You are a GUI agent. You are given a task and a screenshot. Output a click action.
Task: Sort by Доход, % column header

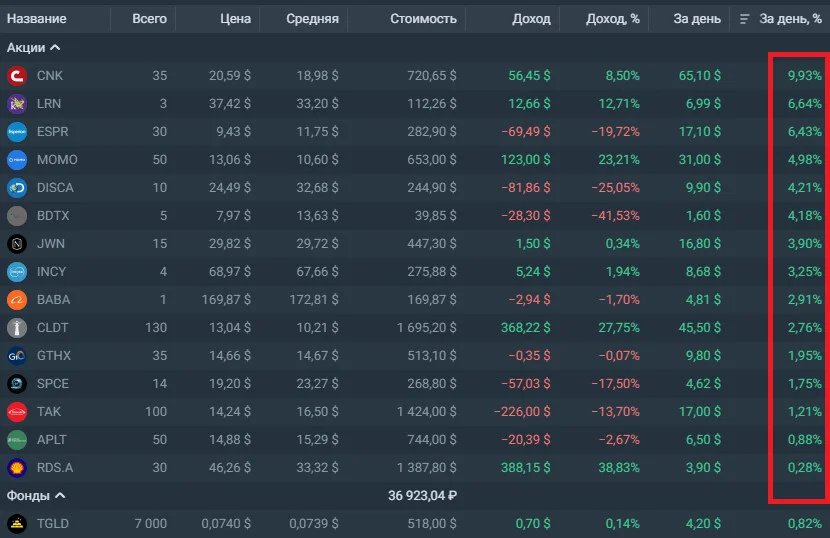click(x=613, y=19)
